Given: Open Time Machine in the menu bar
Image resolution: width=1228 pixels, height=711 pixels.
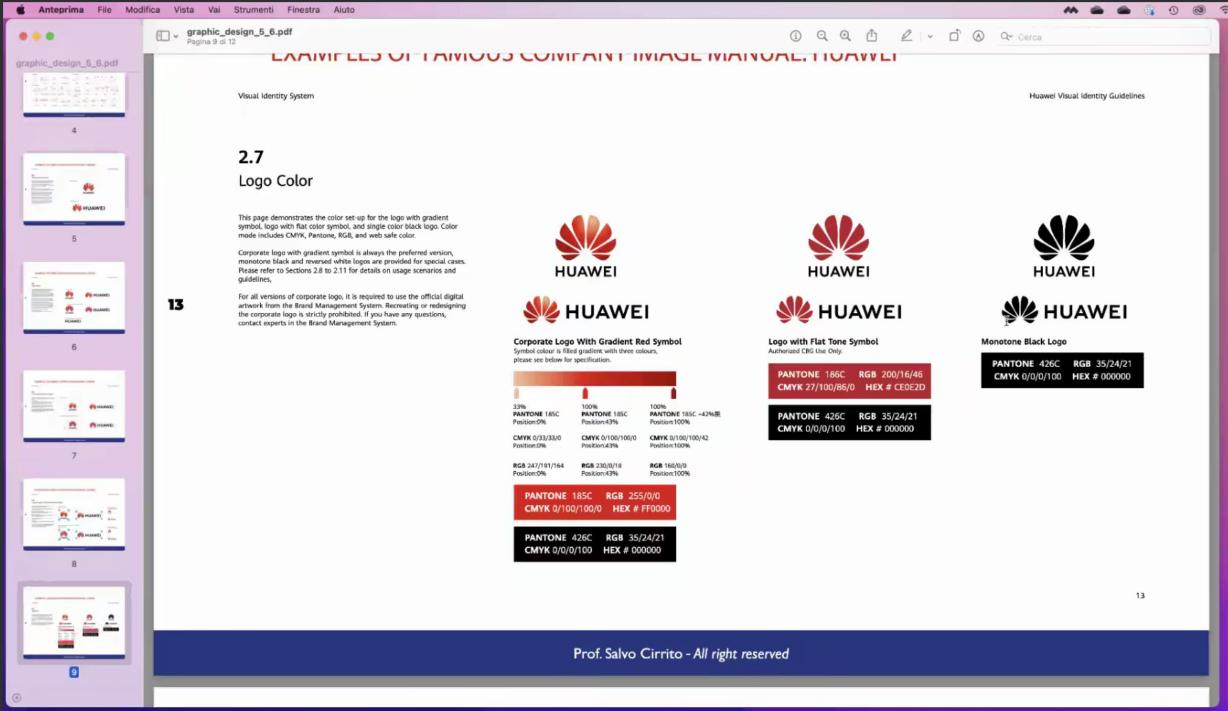Looking at the screenshot, I should tap(1174, 10).
